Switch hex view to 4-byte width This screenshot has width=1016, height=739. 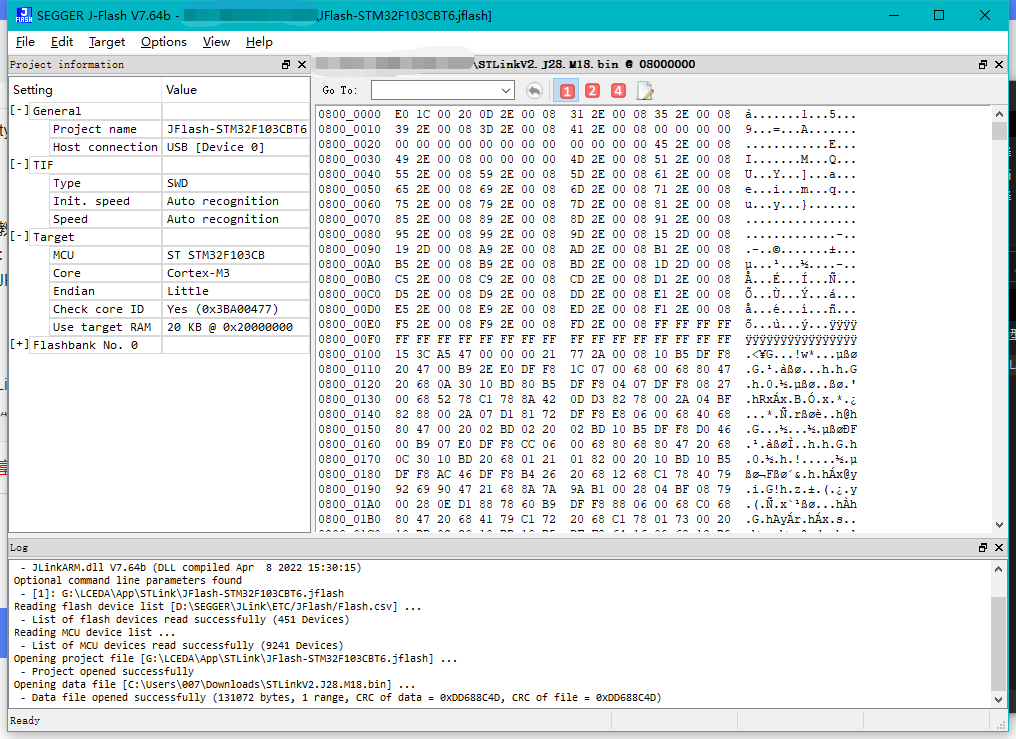point(618,91)
